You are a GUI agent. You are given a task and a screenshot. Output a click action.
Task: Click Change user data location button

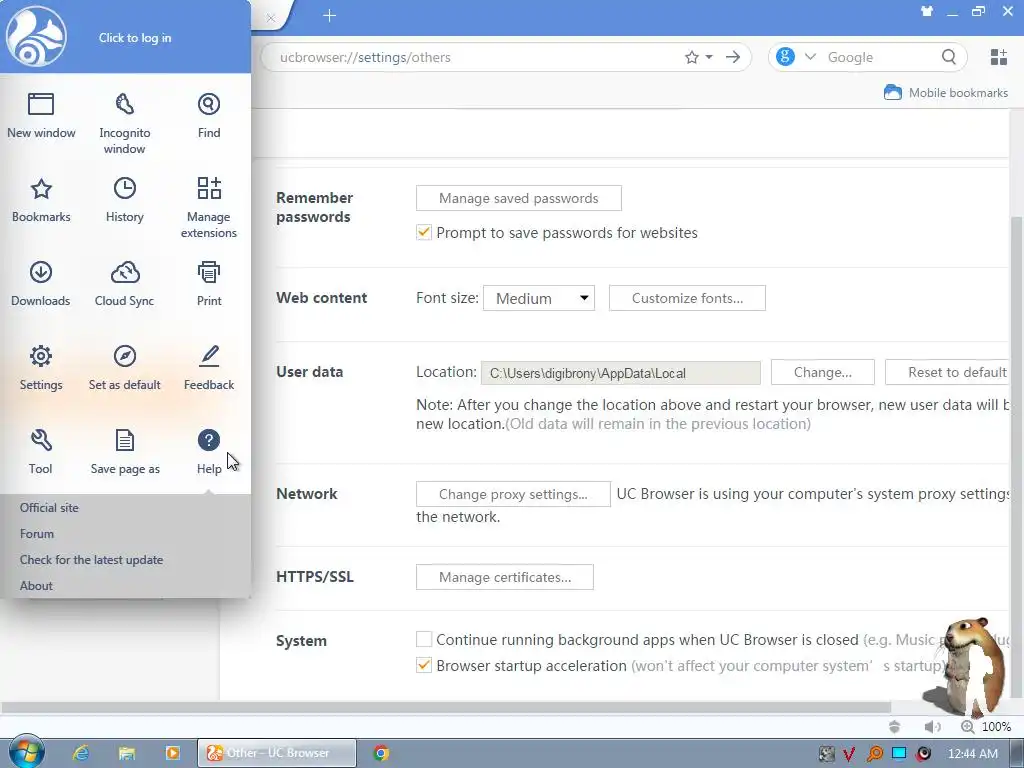pos(823,372)
